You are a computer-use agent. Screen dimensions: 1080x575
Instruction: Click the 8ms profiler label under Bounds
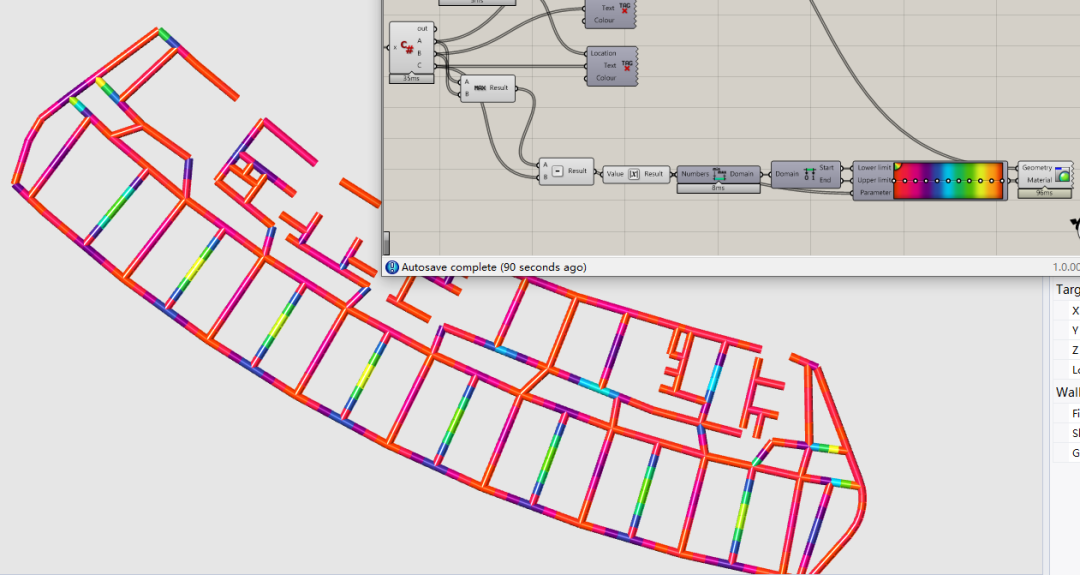coord(718,188)
